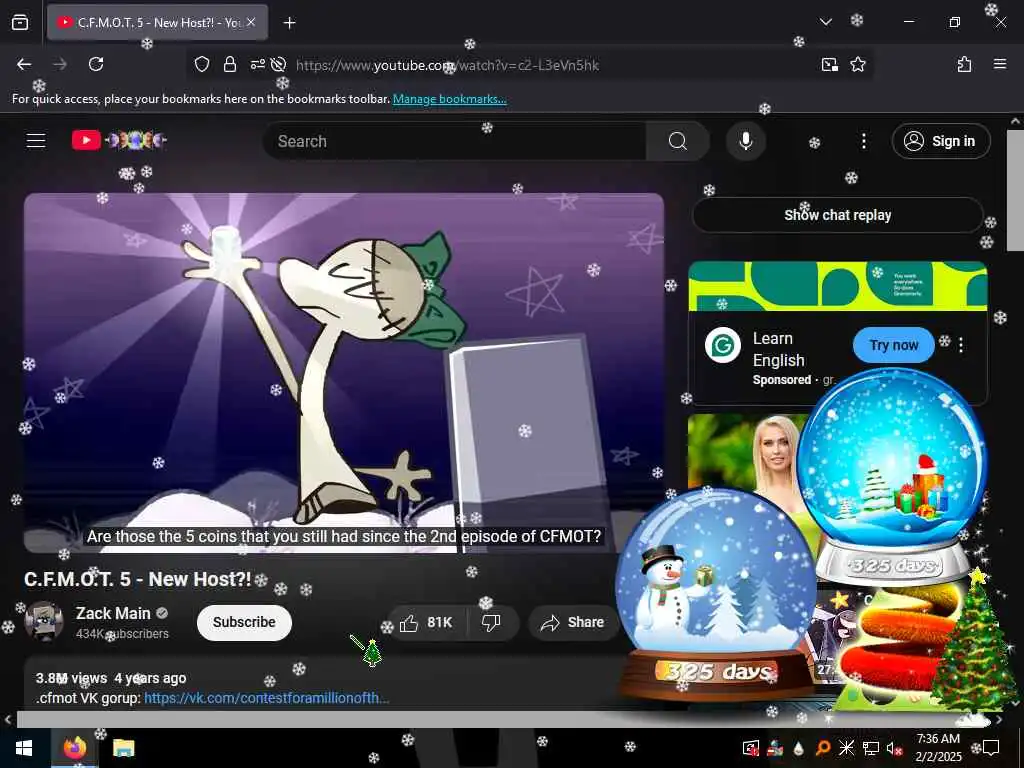Click the muted speaker volume icon
Screen dimensions: 1024x768
click(x=893, y=748)
